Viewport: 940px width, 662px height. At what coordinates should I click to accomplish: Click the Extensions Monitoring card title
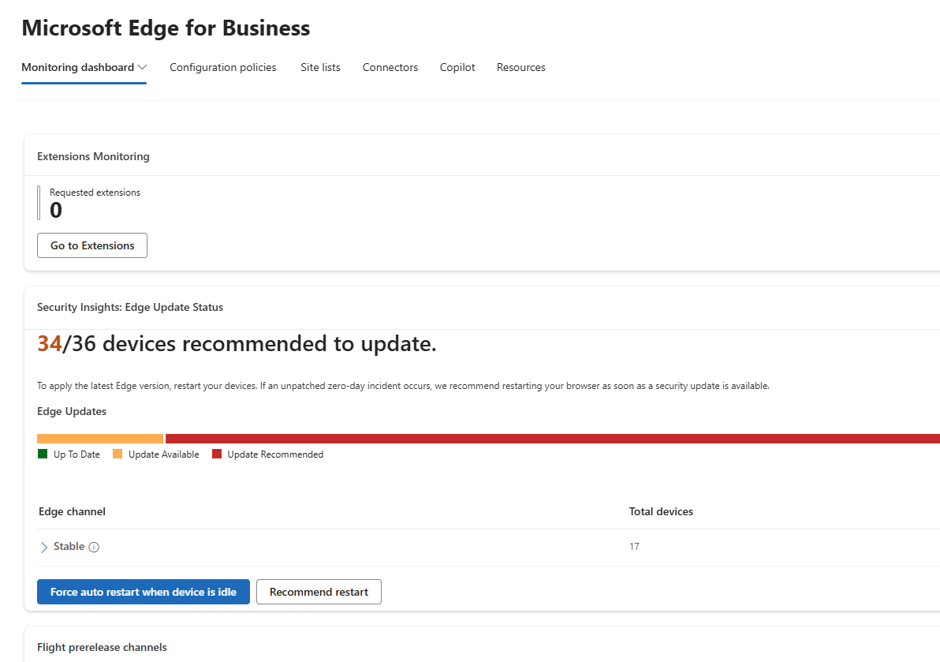94,157
